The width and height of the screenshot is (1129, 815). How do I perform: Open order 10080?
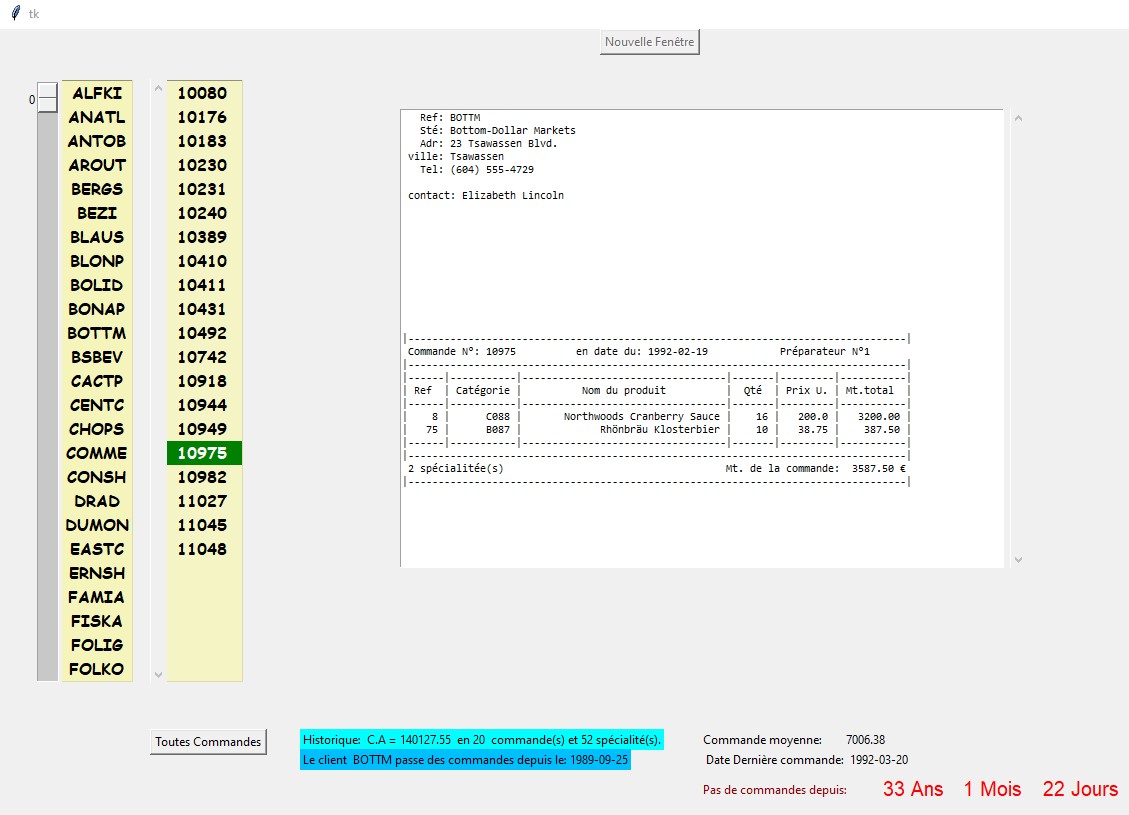tap(204, 93)
